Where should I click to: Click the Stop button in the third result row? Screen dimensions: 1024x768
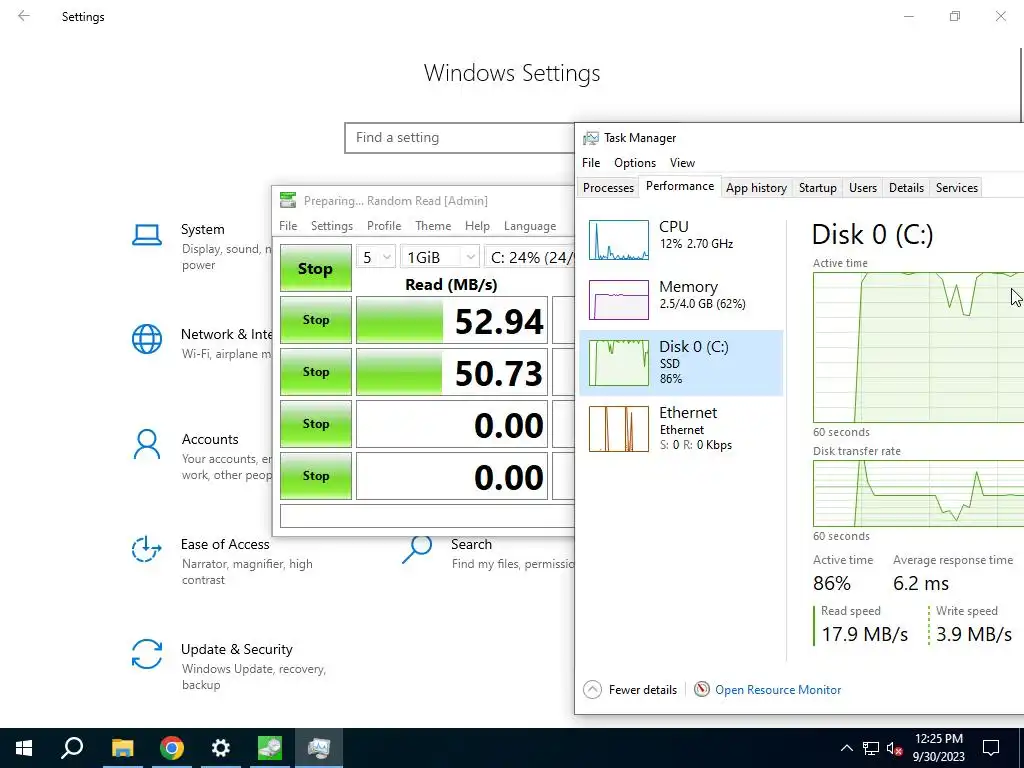(x=315, y=424)
